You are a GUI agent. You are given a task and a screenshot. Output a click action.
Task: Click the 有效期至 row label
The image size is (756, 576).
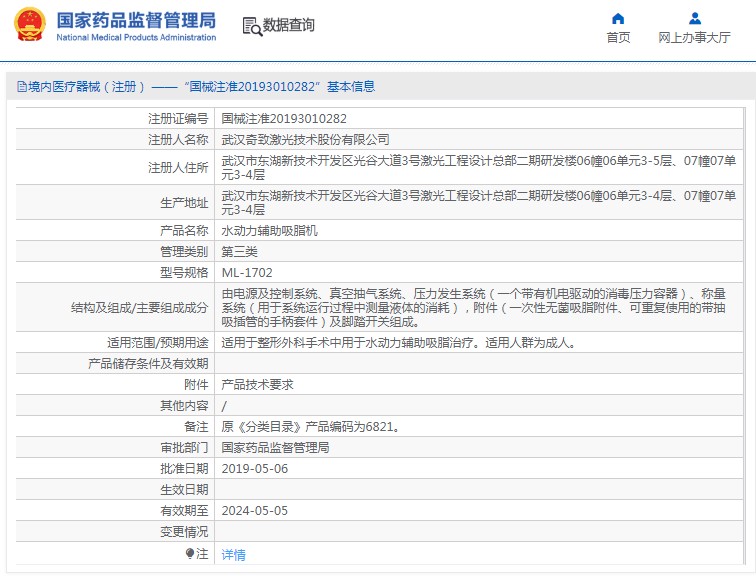point(184,510)
